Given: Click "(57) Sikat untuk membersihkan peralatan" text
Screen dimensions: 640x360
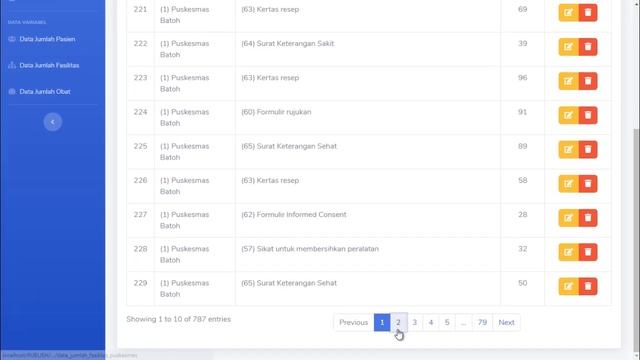Looking at the screenshot, I should [x=310, y=249].
